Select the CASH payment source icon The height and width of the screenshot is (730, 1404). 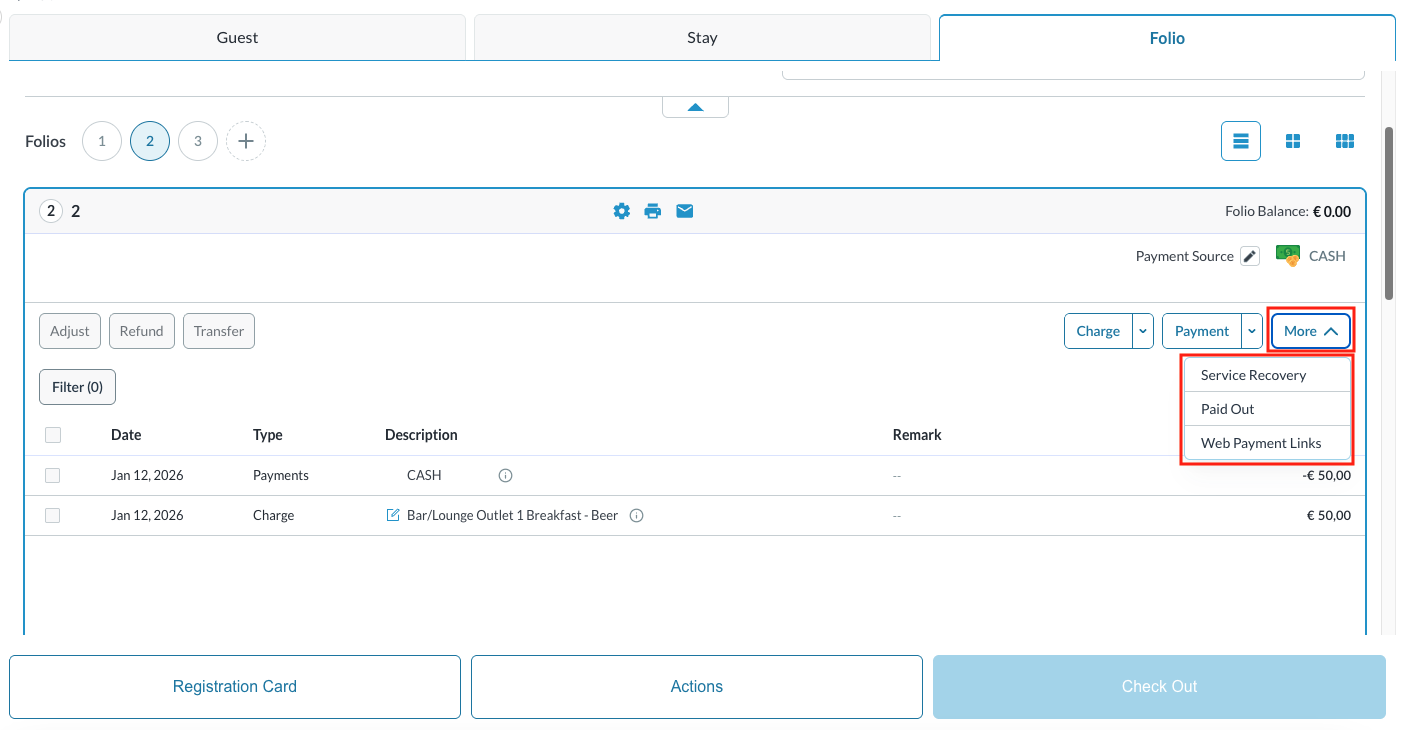point(1287,255)
